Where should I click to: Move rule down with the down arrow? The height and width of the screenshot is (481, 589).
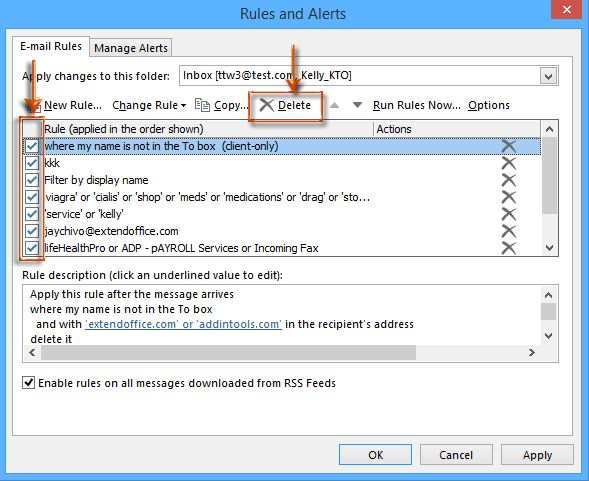pos(357,105)
